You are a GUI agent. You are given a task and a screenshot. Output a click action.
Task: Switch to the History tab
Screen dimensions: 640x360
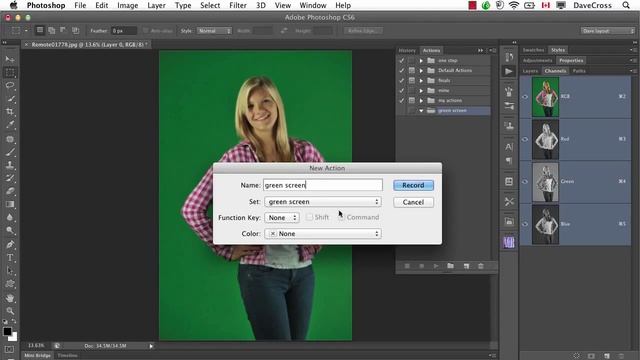(x=407, y=50)
